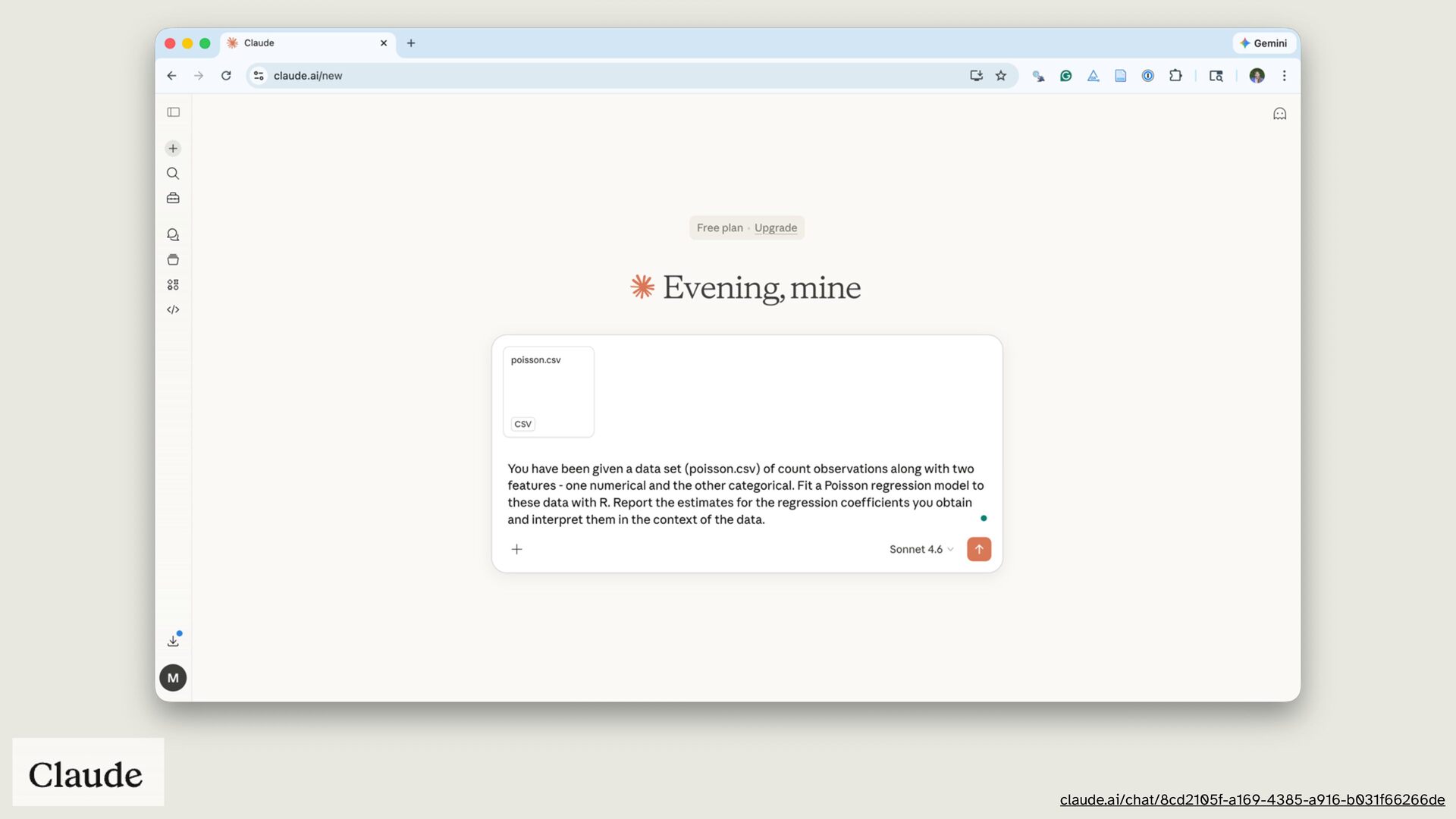Viewport: 1456px width, 819px height.
Task: Click the Upgrade plan link
Action: click(x=775, y=227)
